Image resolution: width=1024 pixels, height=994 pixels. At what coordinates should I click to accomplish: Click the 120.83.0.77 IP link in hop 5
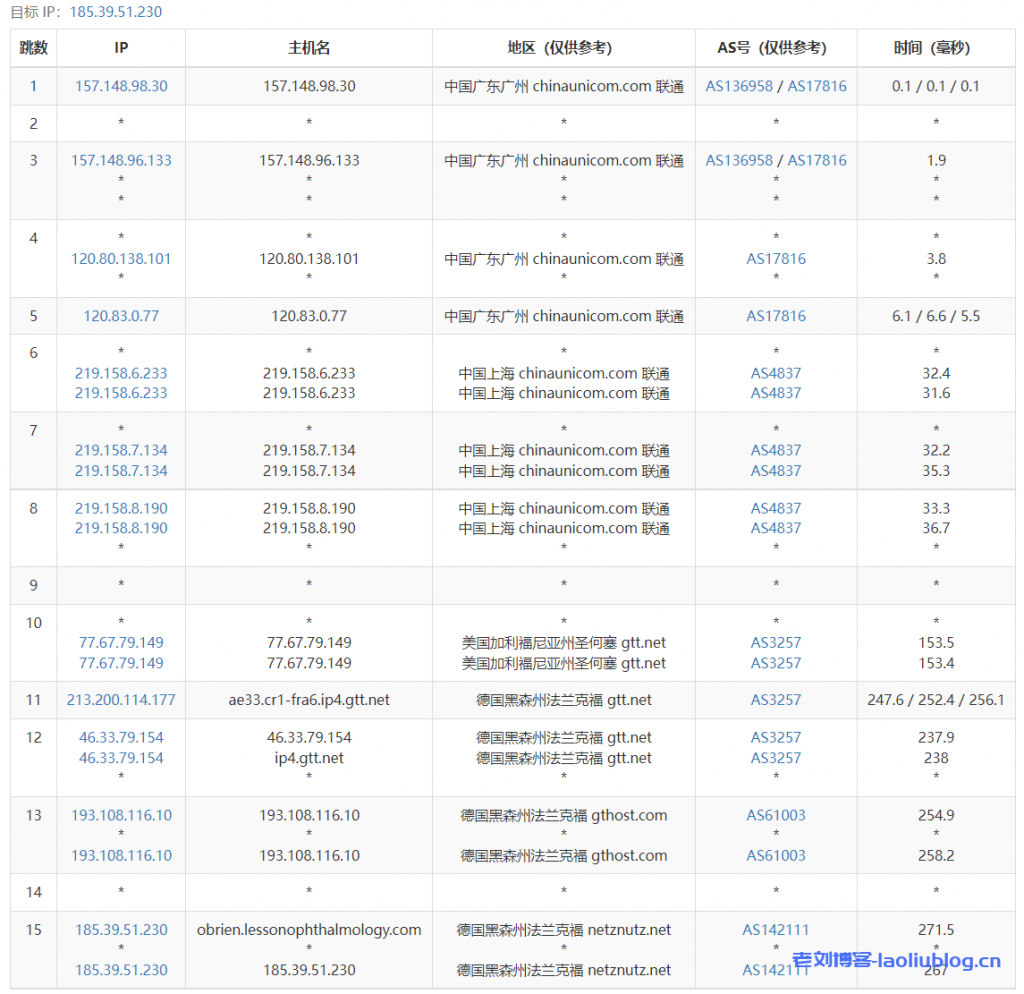pyautogui.click(x=121, y=316)
